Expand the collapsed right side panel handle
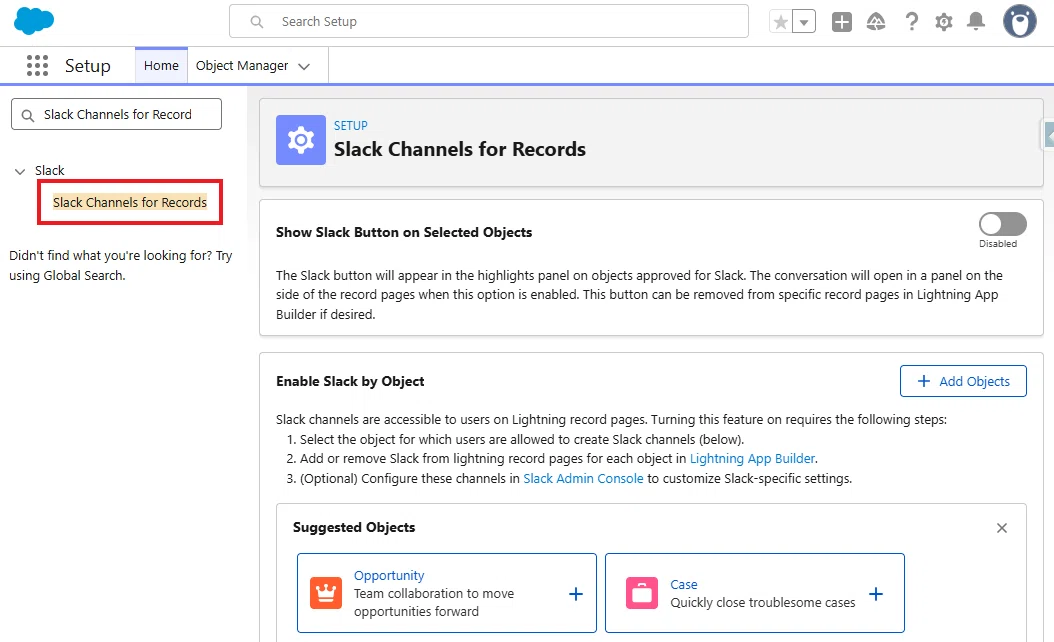 point(1048,136)
